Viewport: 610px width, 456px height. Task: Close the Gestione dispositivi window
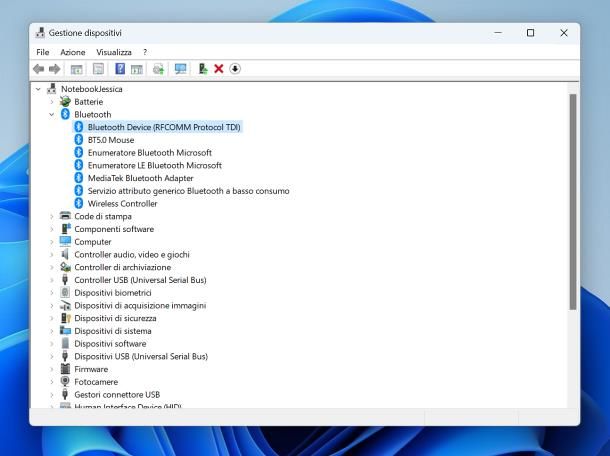point(564,33)
